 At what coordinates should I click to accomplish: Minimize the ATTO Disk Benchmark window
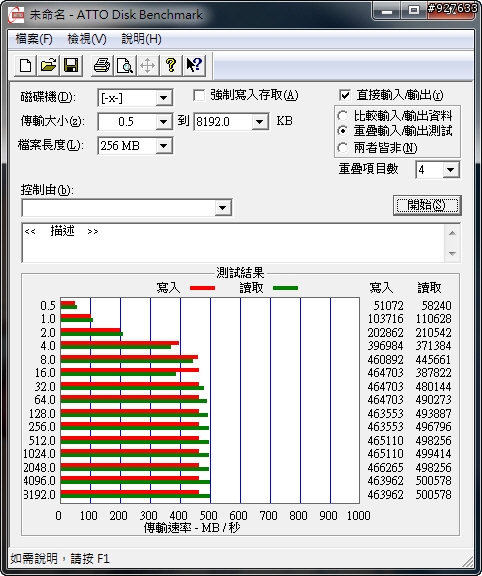(x=386, y=11)
